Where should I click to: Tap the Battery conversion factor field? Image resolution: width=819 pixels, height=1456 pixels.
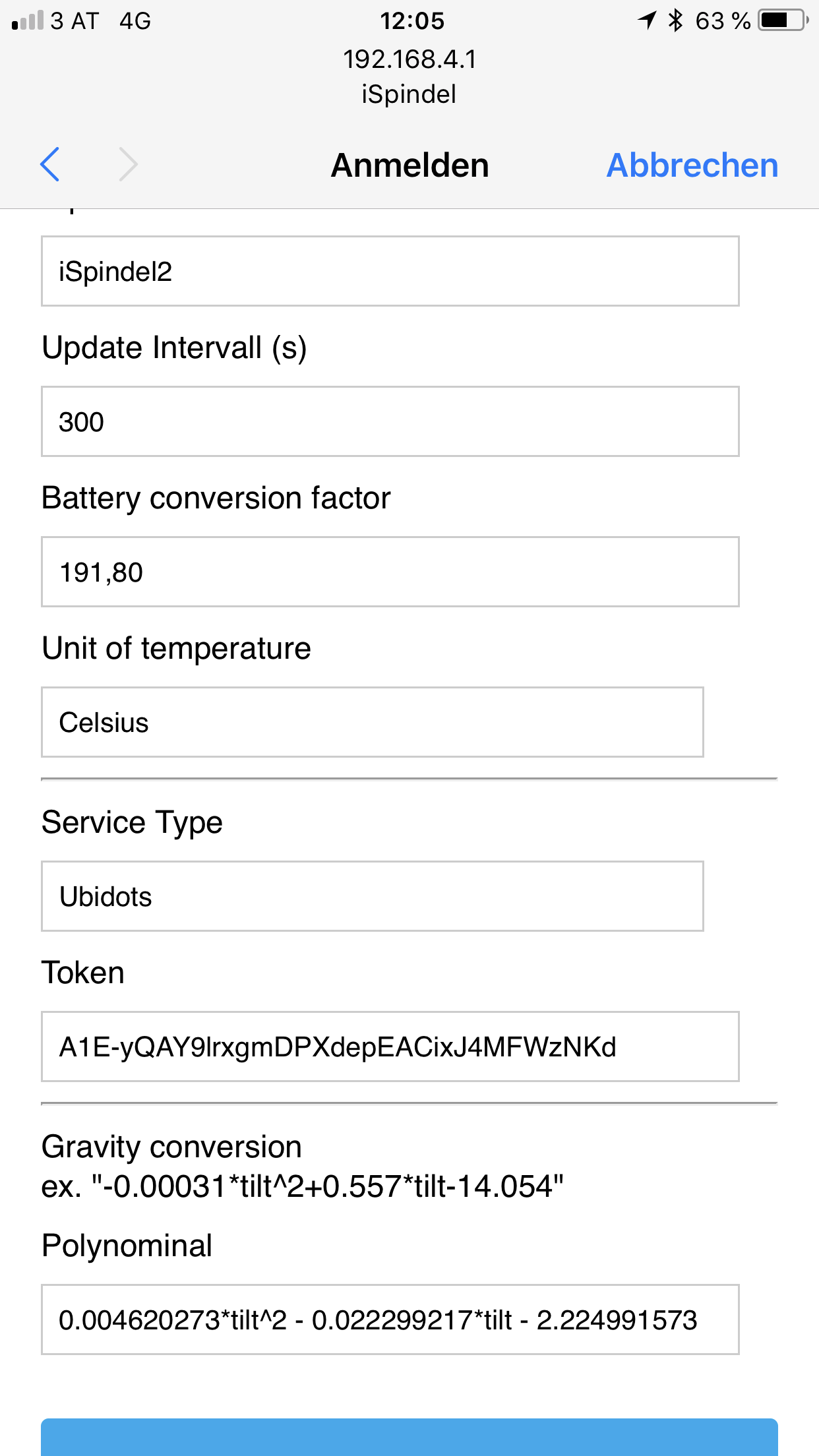[390, 572]
